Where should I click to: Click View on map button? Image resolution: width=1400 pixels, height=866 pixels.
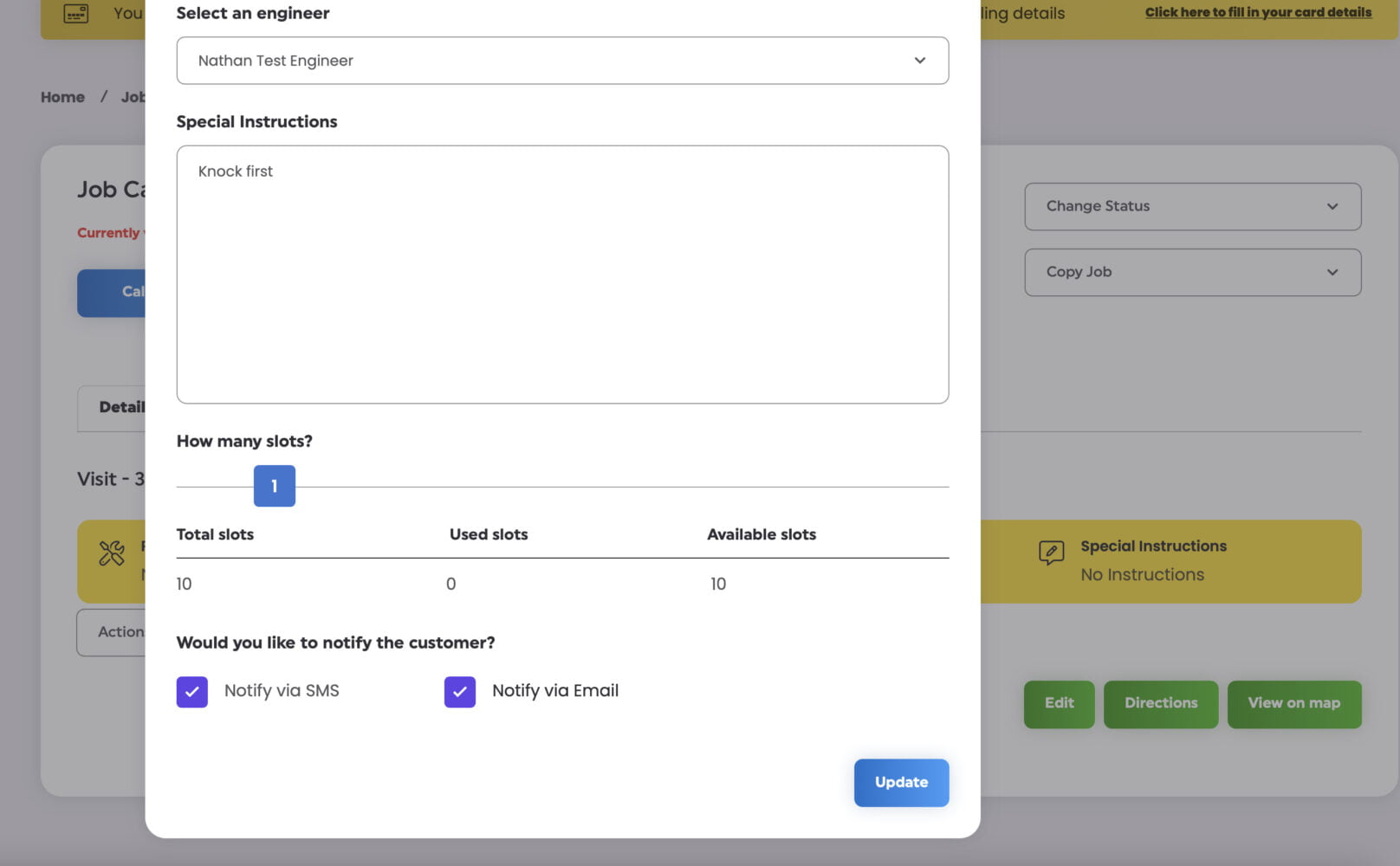1293,704
